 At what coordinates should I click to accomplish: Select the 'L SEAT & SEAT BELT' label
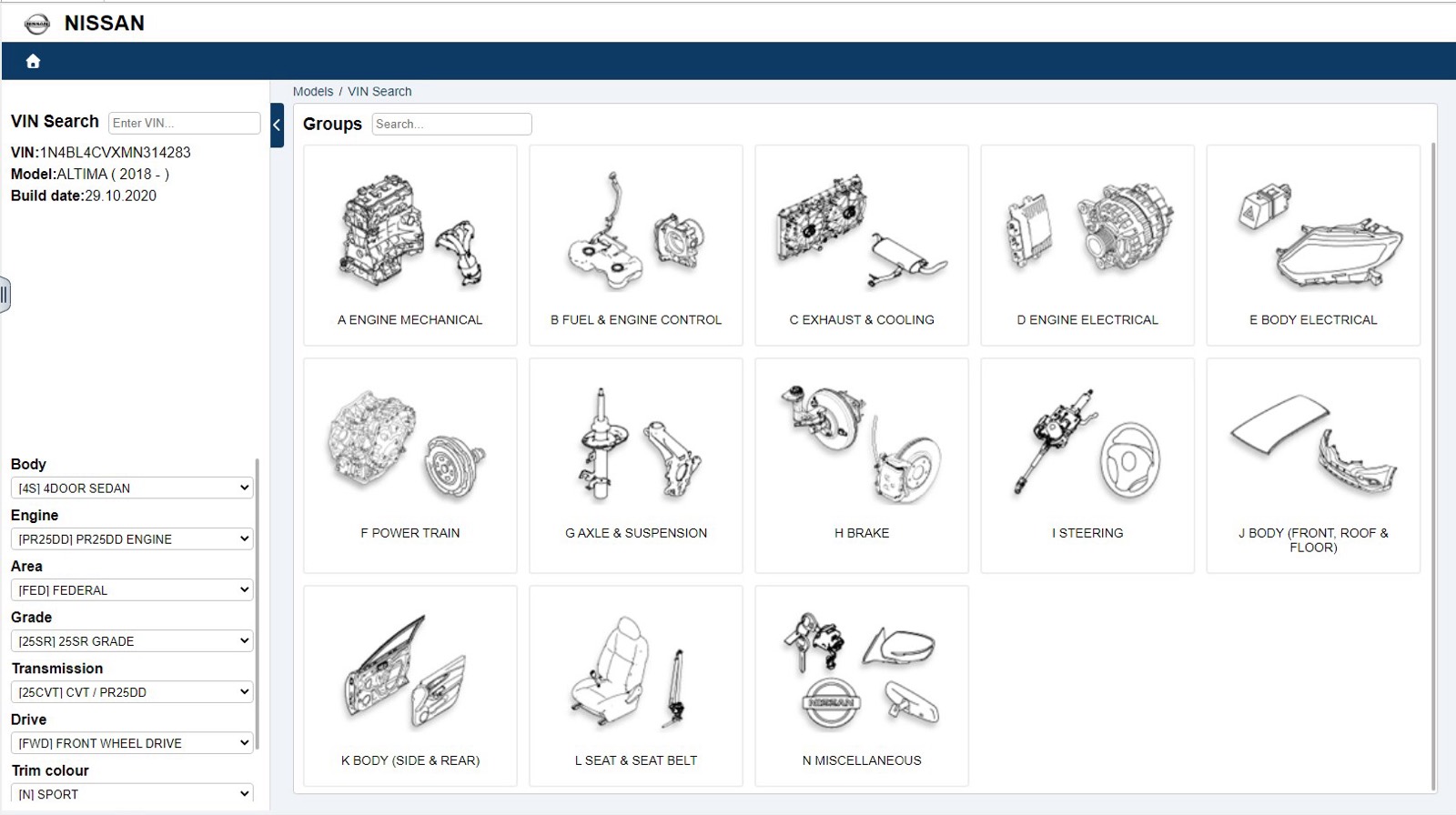pos(636,760)
